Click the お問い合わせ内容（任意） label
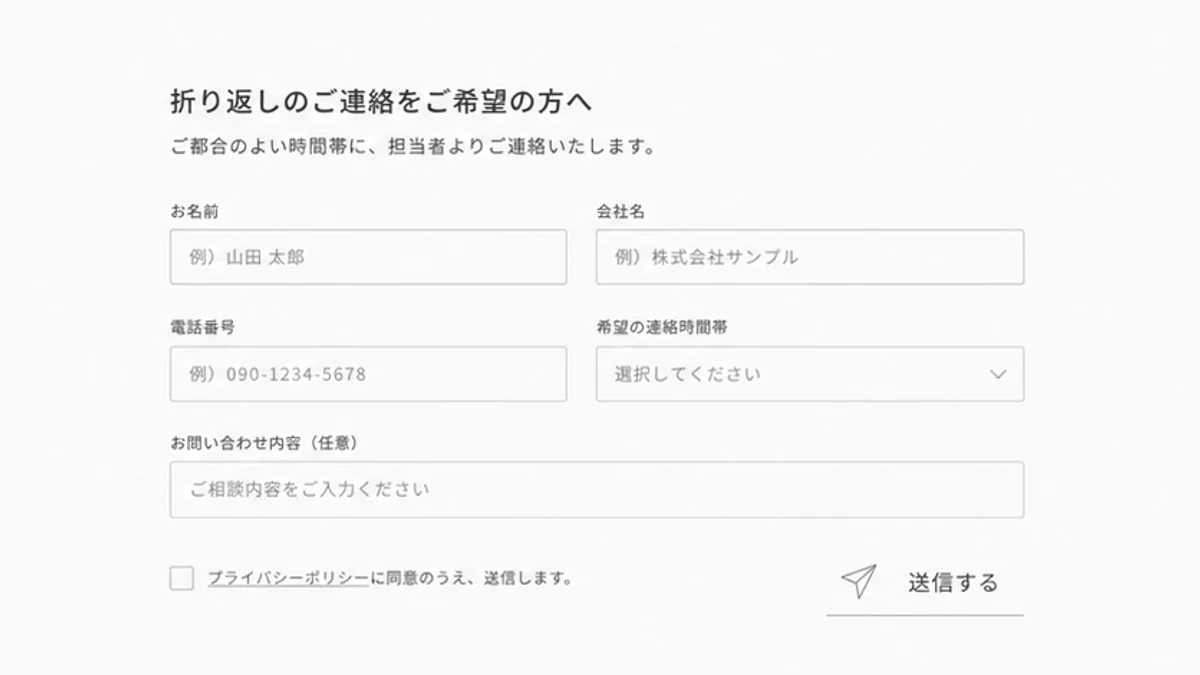 point(265,442)
